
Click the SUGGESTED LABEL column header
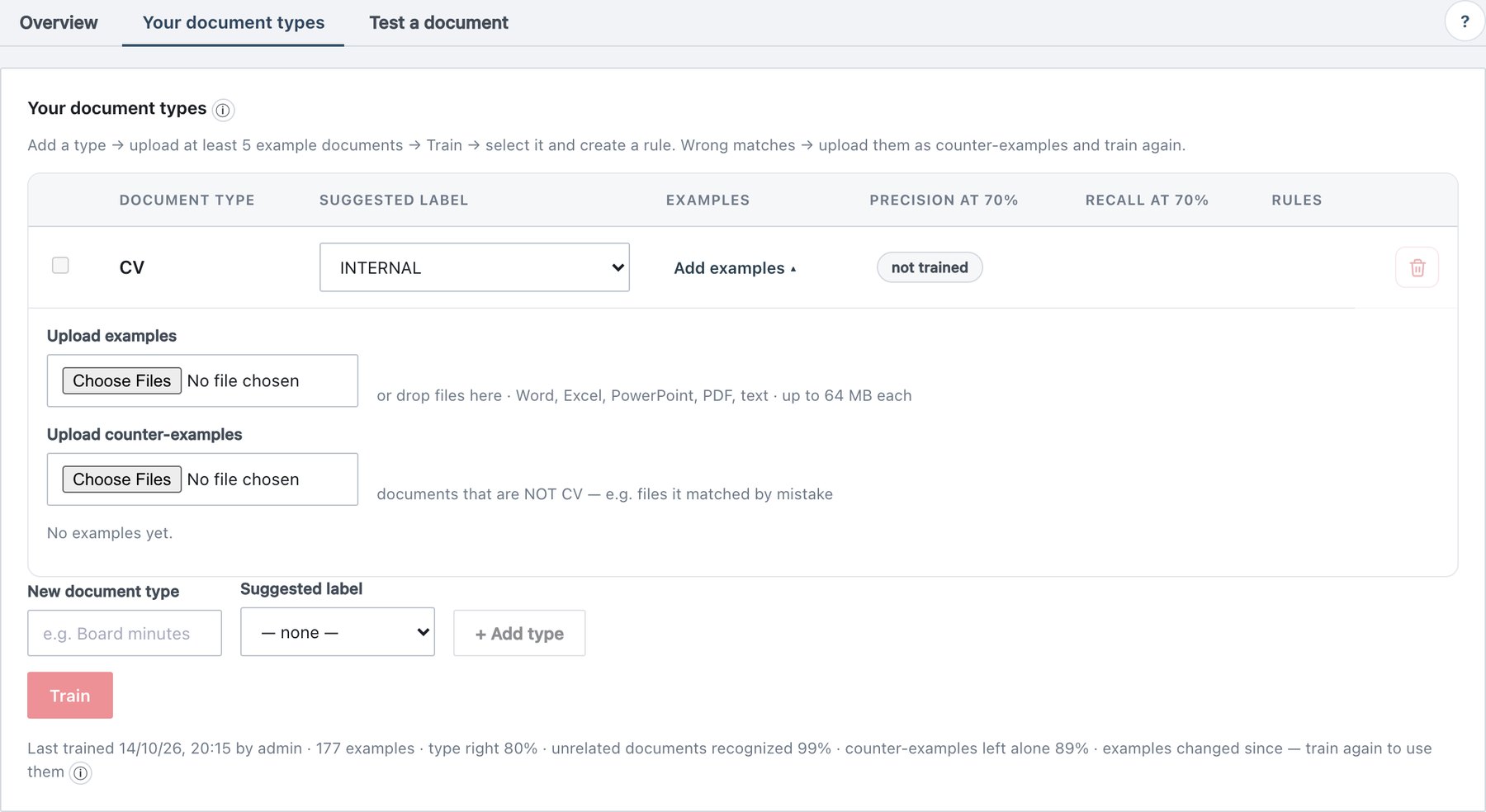pos(394,200)
